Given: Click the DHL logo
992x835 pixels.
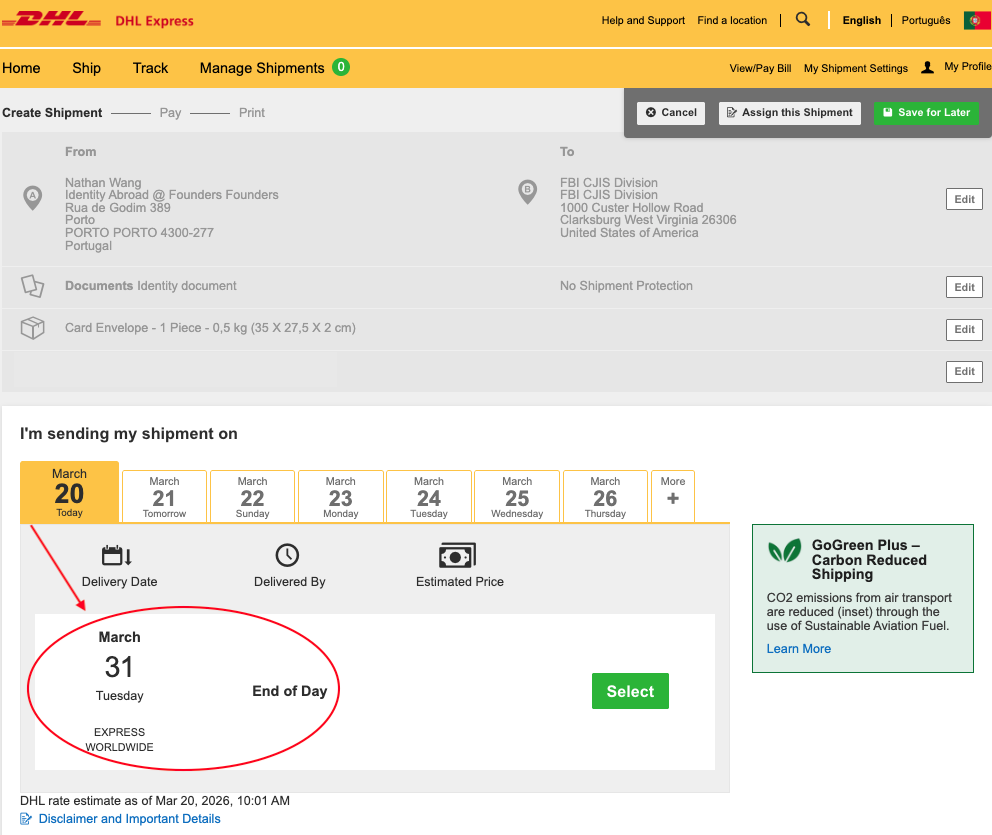Looking at the screenshot, I should tap(58, 20).
